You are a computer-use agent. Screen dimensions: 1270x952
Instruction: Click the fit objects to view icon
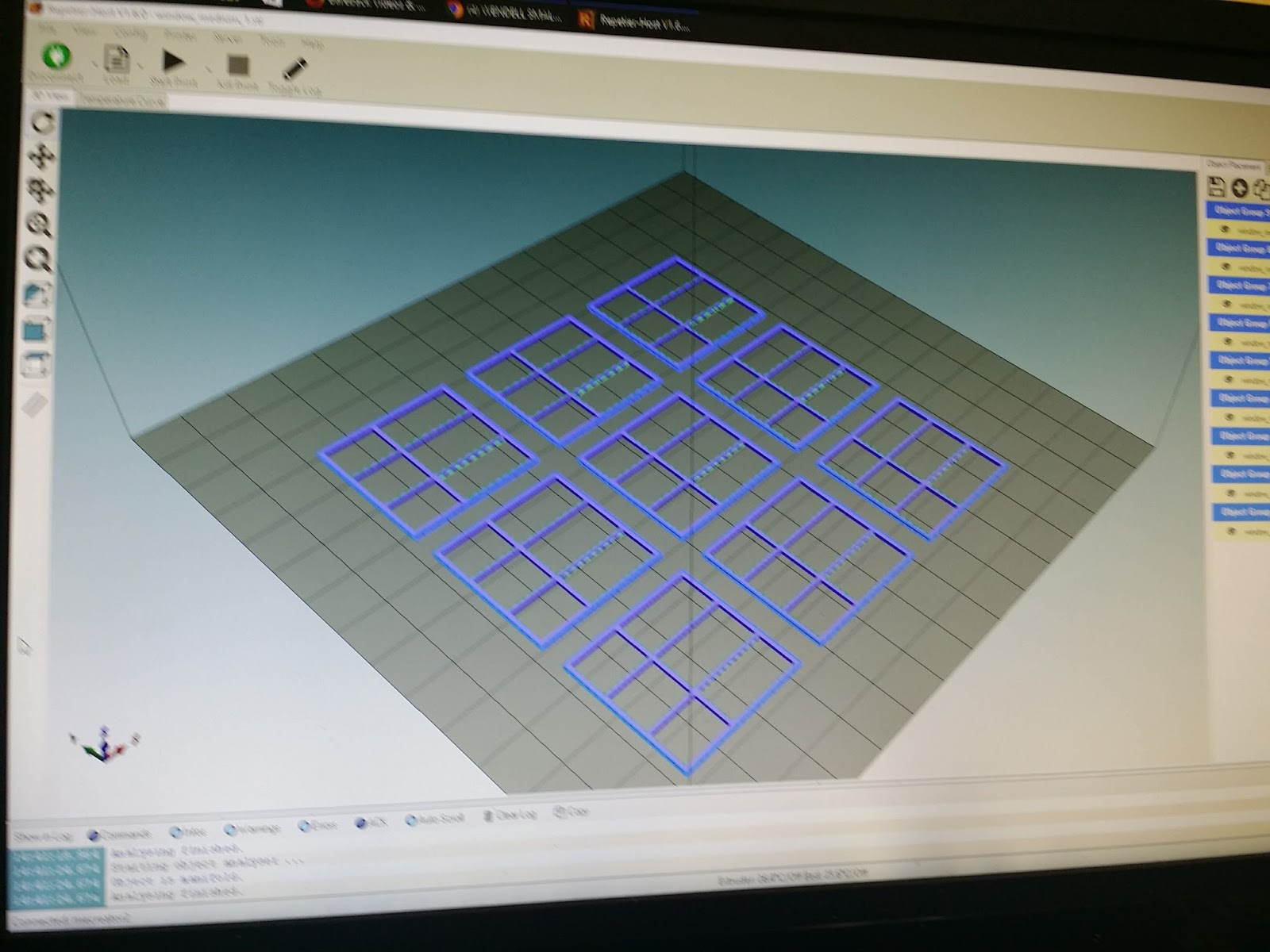[x=38, y=259]
